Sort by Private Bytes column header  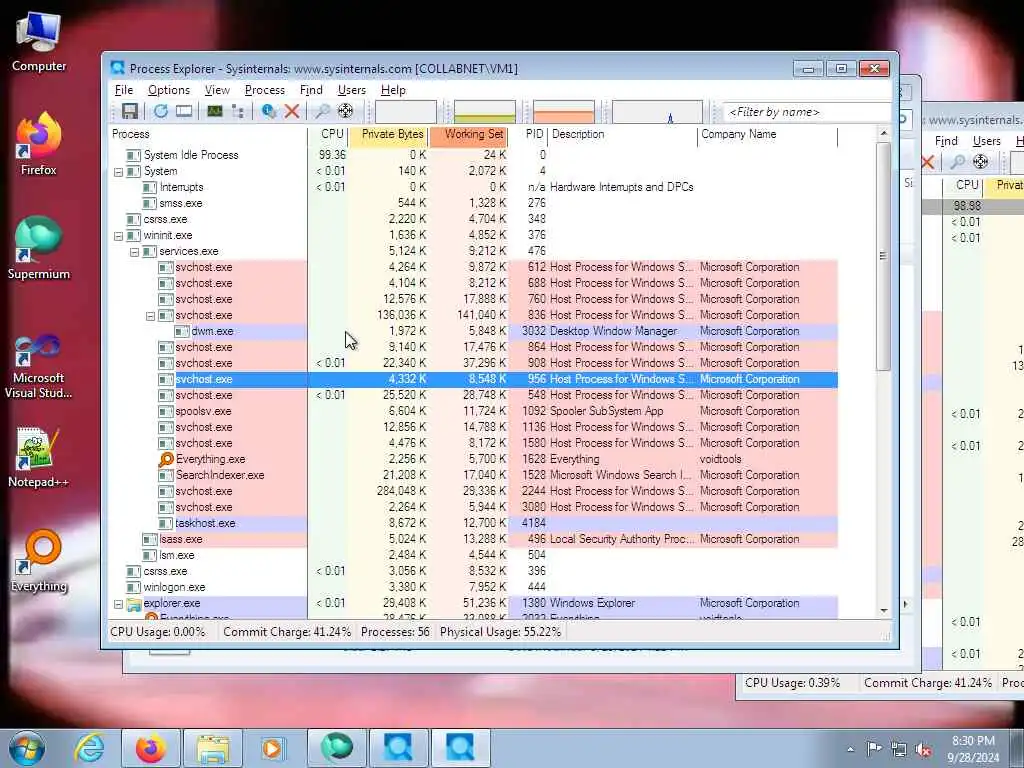coord(388,135)
